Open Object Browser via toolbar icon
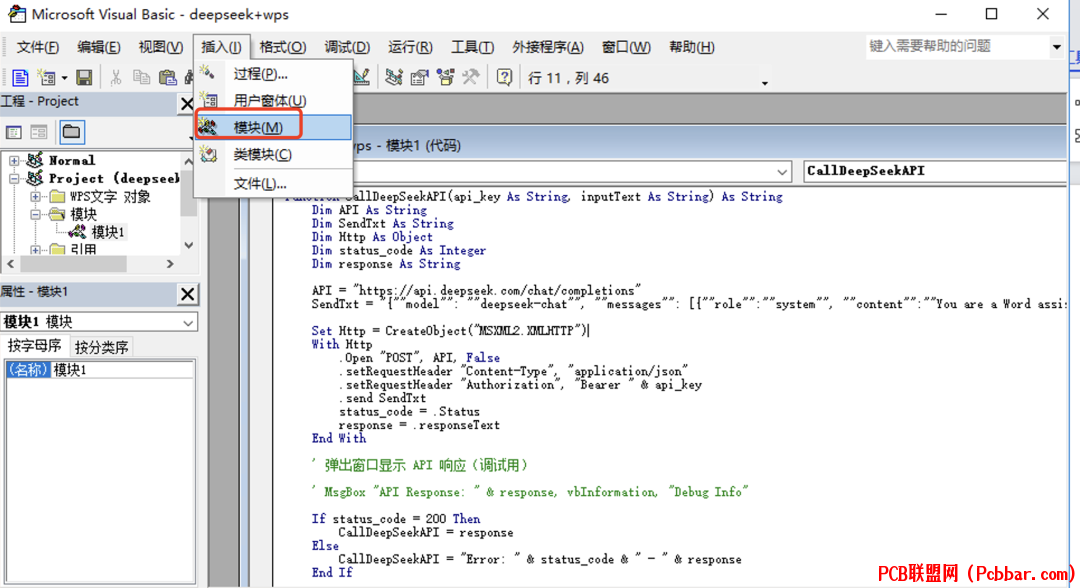The width and height of the screenshot is (1080, 588). coord(446,78)
